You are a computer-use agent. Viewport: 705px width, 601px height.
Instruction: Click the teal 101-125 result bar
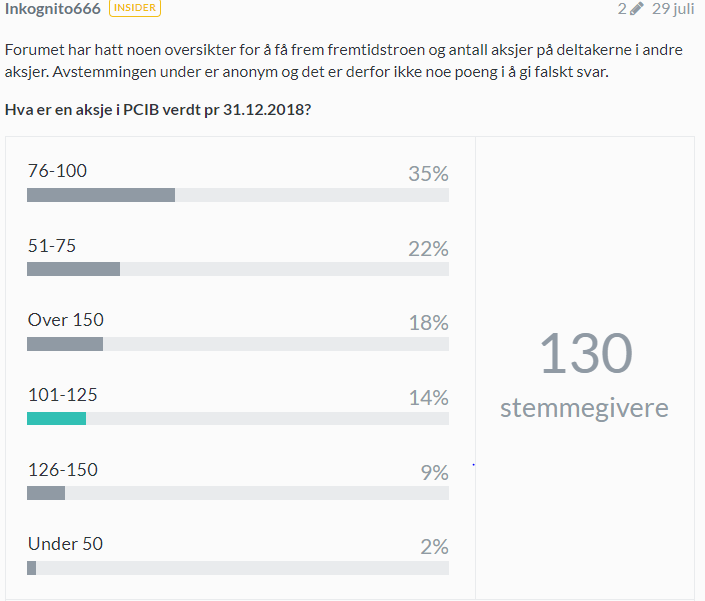coord(57,418)
